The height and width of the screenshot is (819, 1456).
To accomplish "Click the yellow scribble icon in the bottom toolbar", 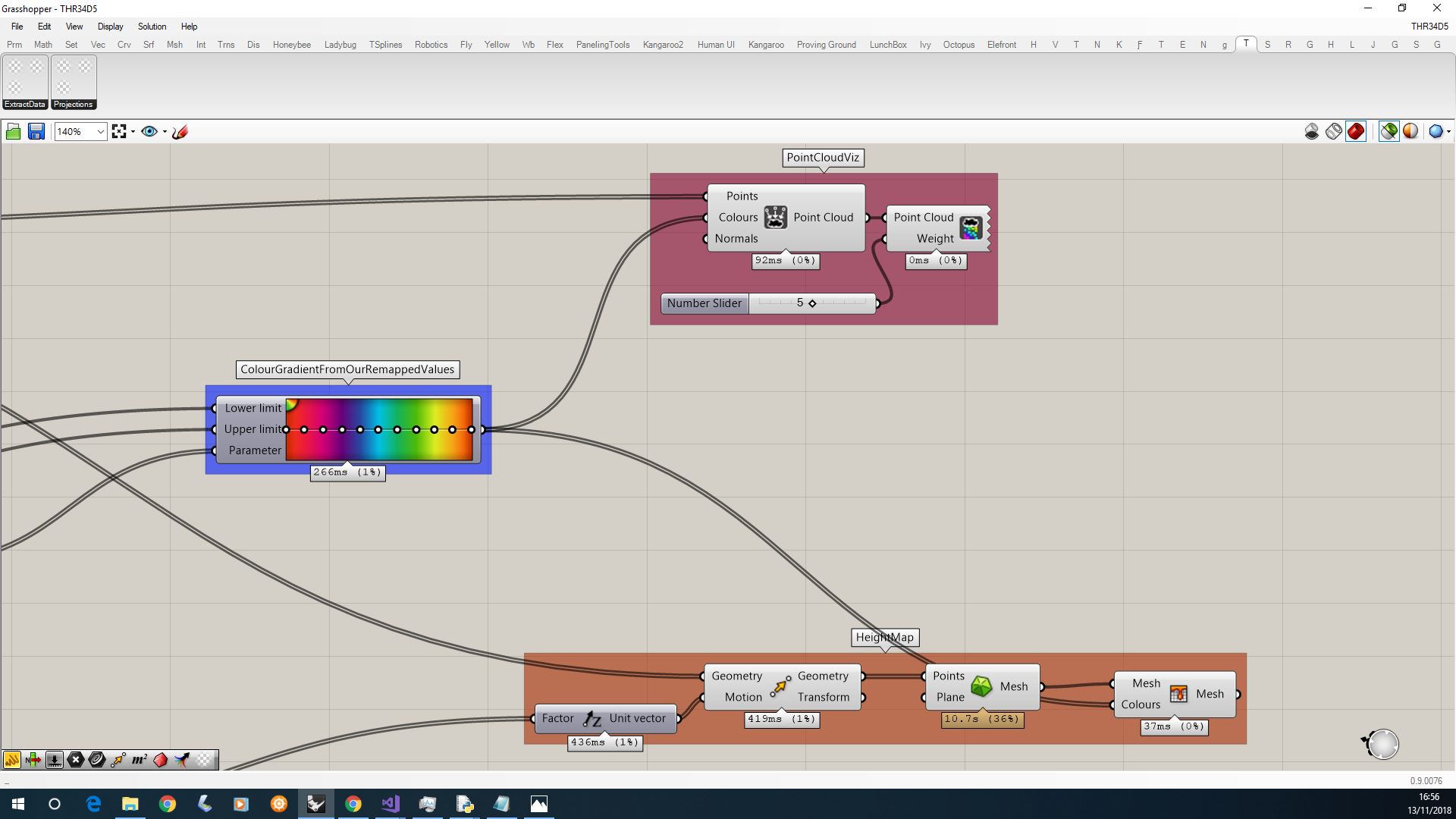I will (11, 759).
